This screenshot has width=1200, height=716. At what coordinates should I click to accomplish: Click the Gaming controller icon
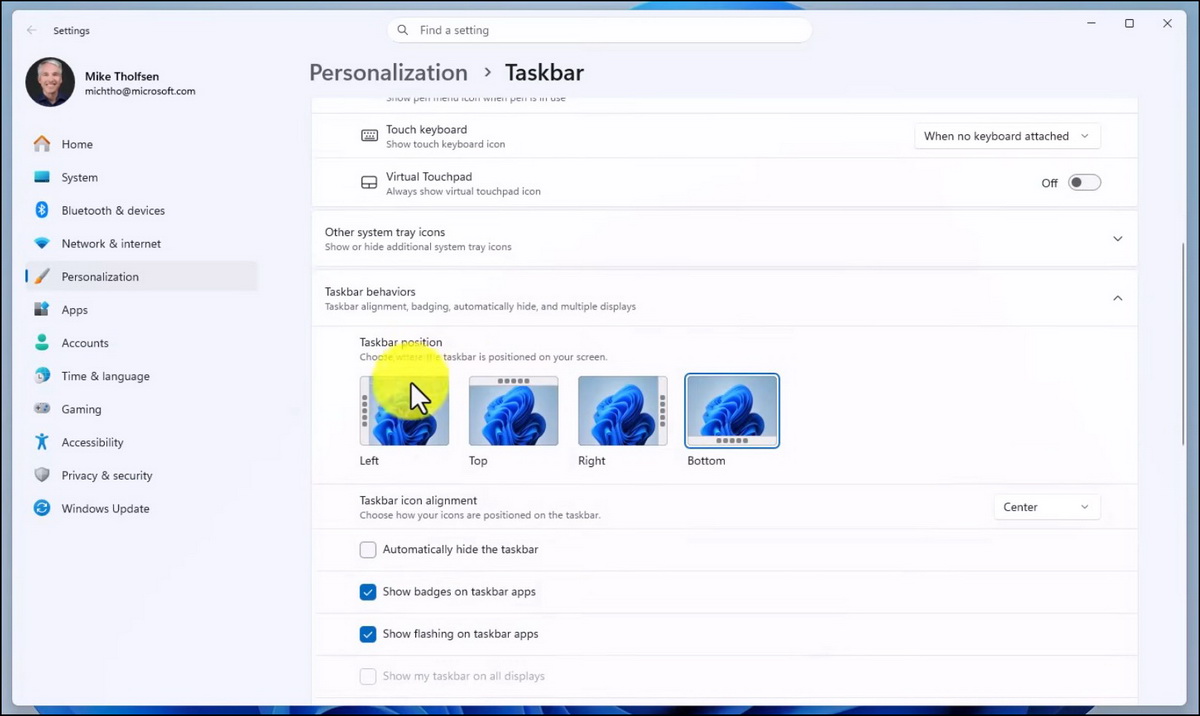42,408
